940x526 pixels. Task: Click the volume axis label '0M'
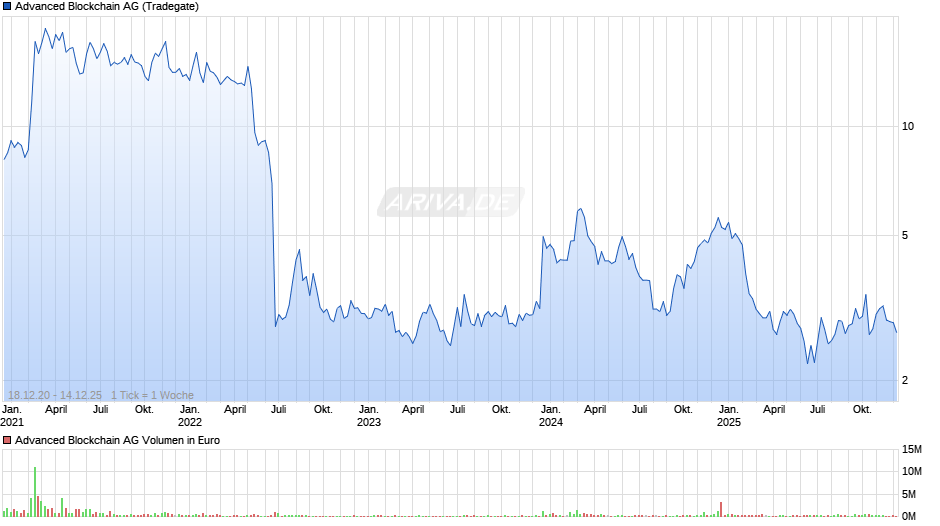(909, 516)
